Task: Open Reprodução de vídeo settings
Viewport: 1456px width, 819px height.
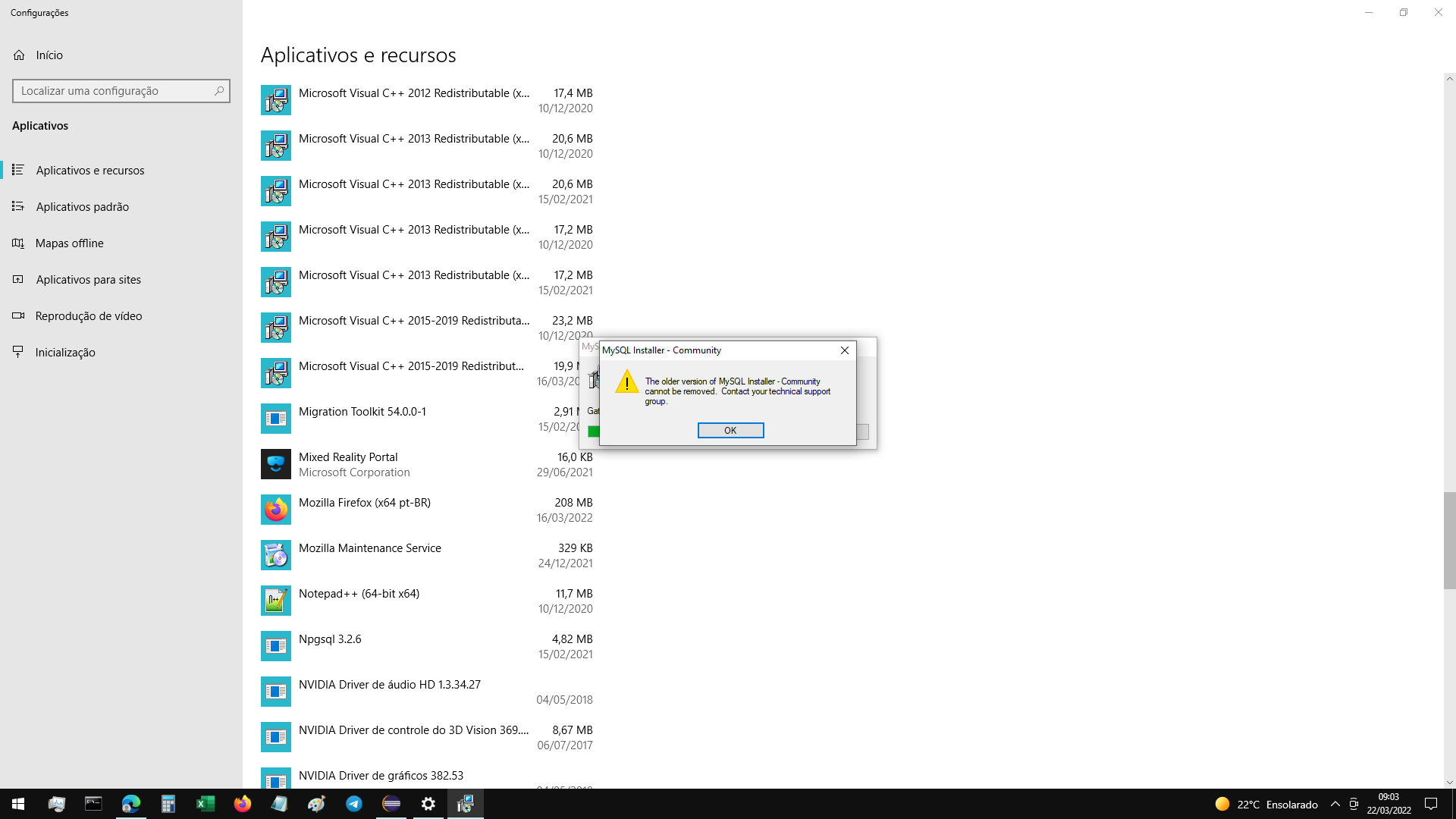Action: pos(89,316)
